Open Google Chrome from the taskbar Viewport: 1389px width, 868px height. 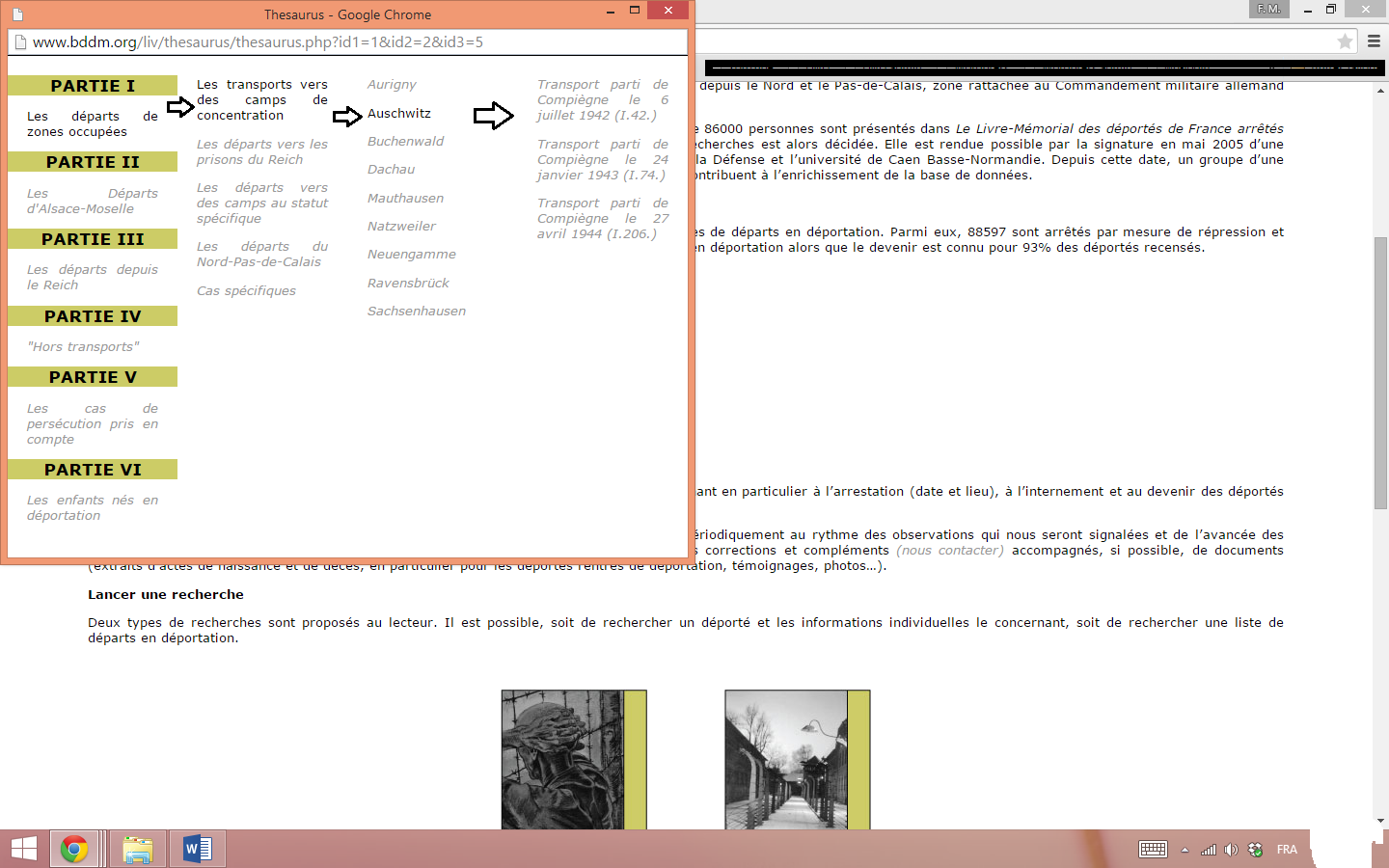[74, 849]
